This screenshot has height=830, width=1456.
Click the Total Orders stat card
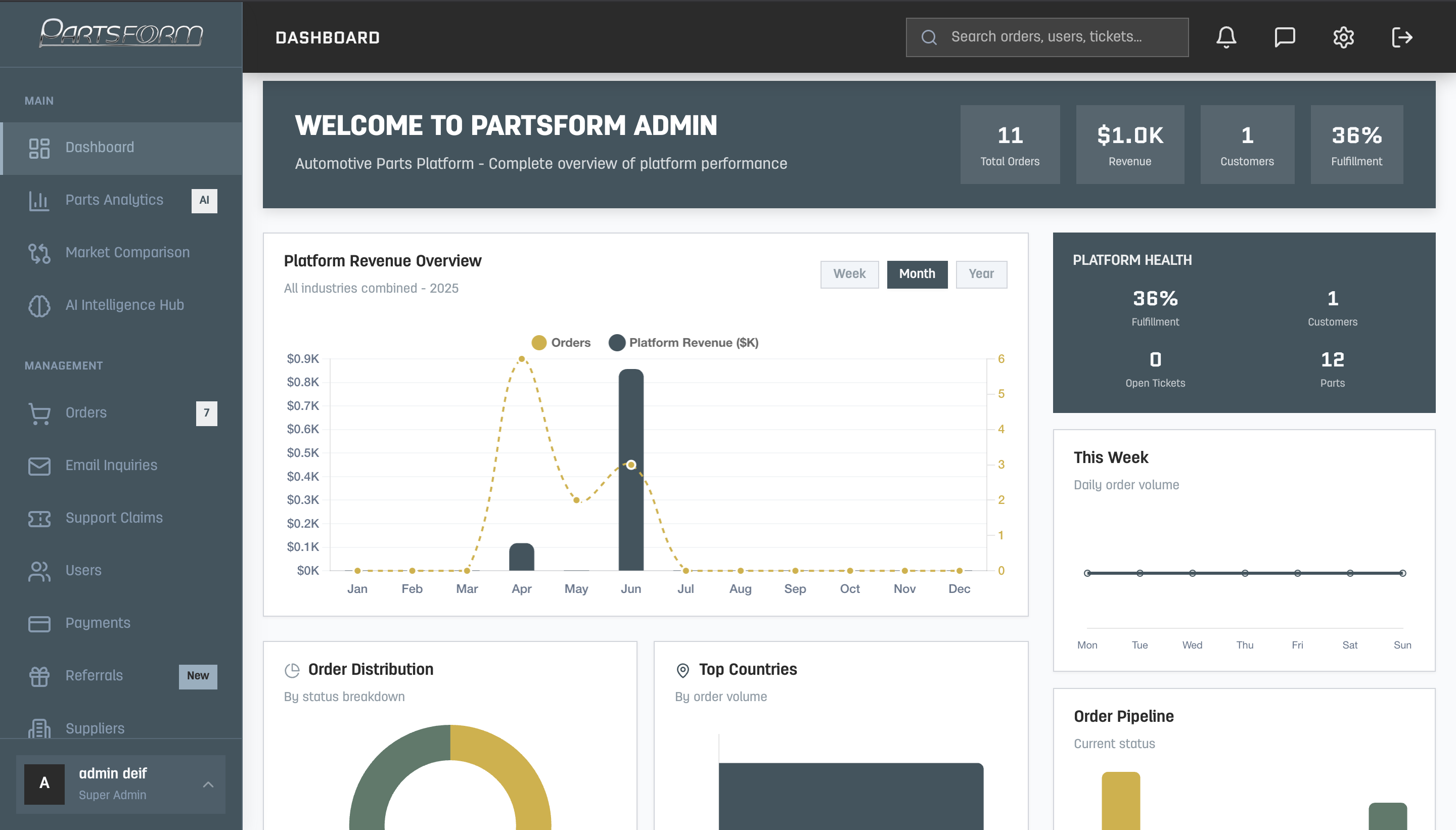pos(1010,144)
